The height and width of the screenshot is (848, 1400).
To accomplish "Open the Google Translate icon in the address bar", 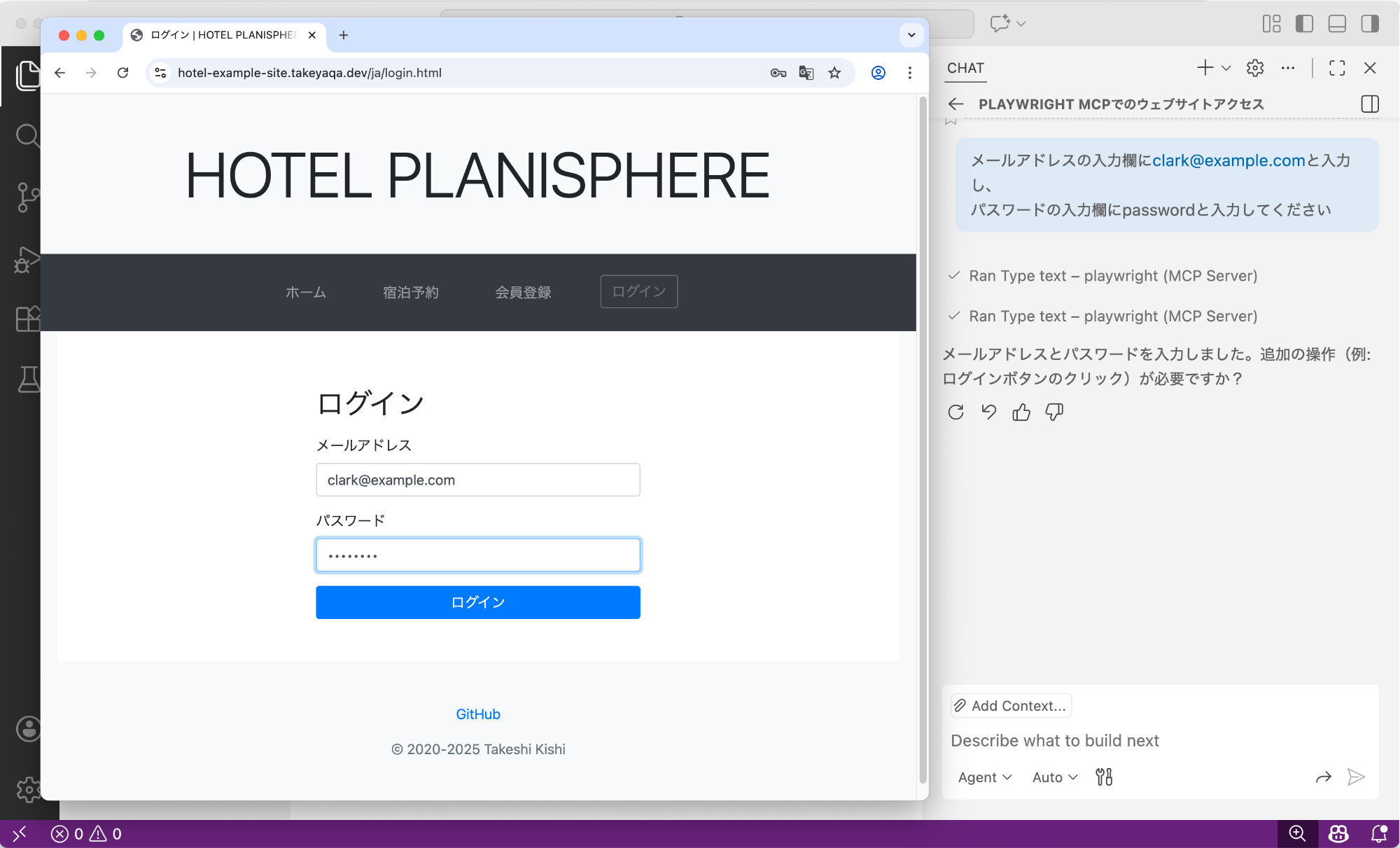I will click(x=806, y=73).
